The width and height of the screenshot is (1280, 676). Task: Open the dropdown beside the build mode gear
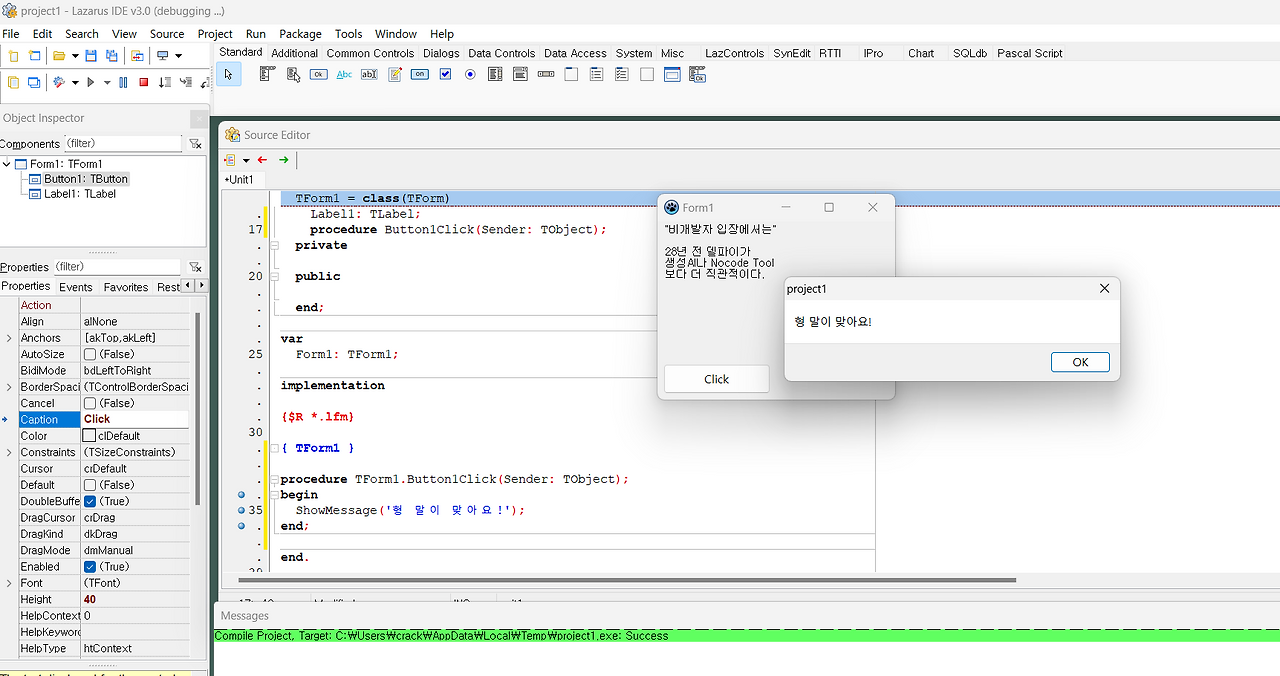(75, 82)
